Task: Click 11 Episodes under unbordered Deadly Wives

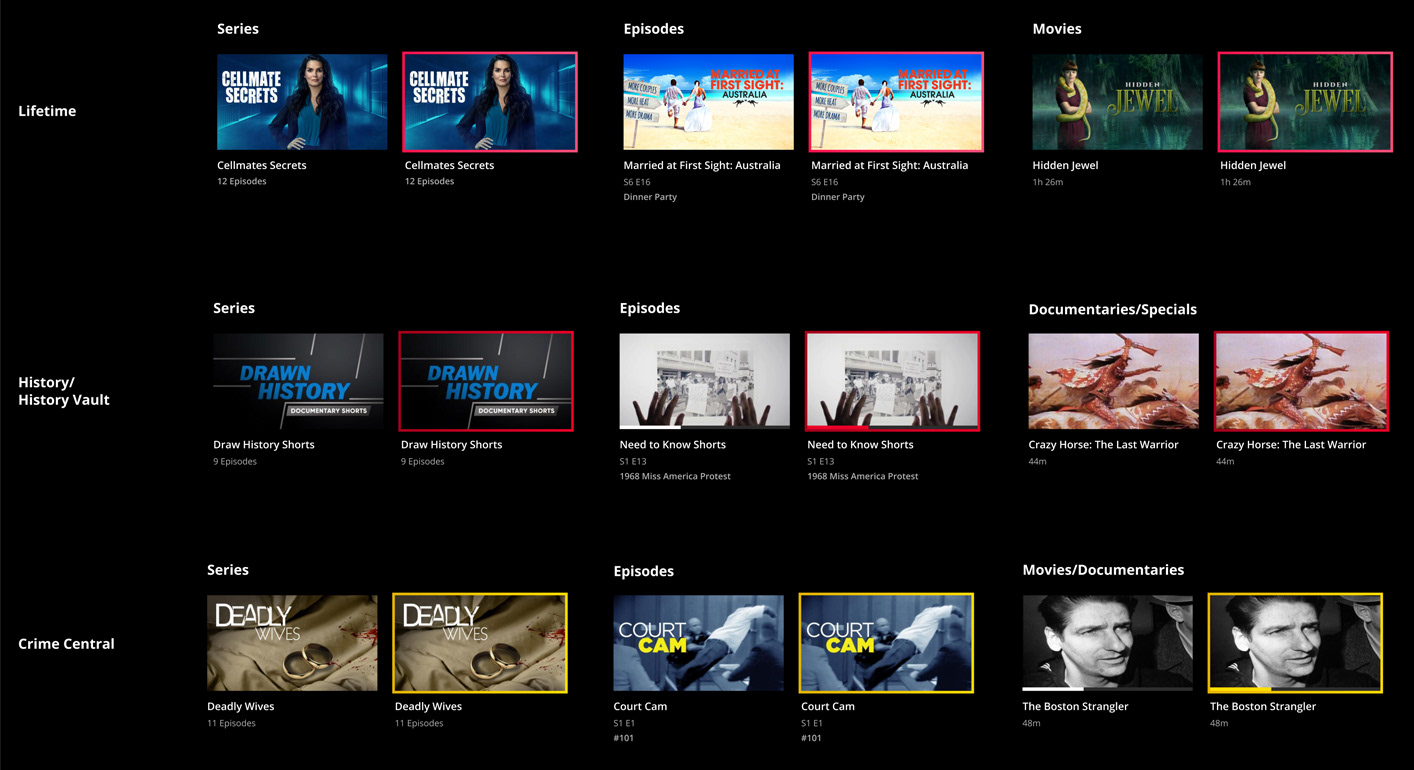Action: click(231, 723)
